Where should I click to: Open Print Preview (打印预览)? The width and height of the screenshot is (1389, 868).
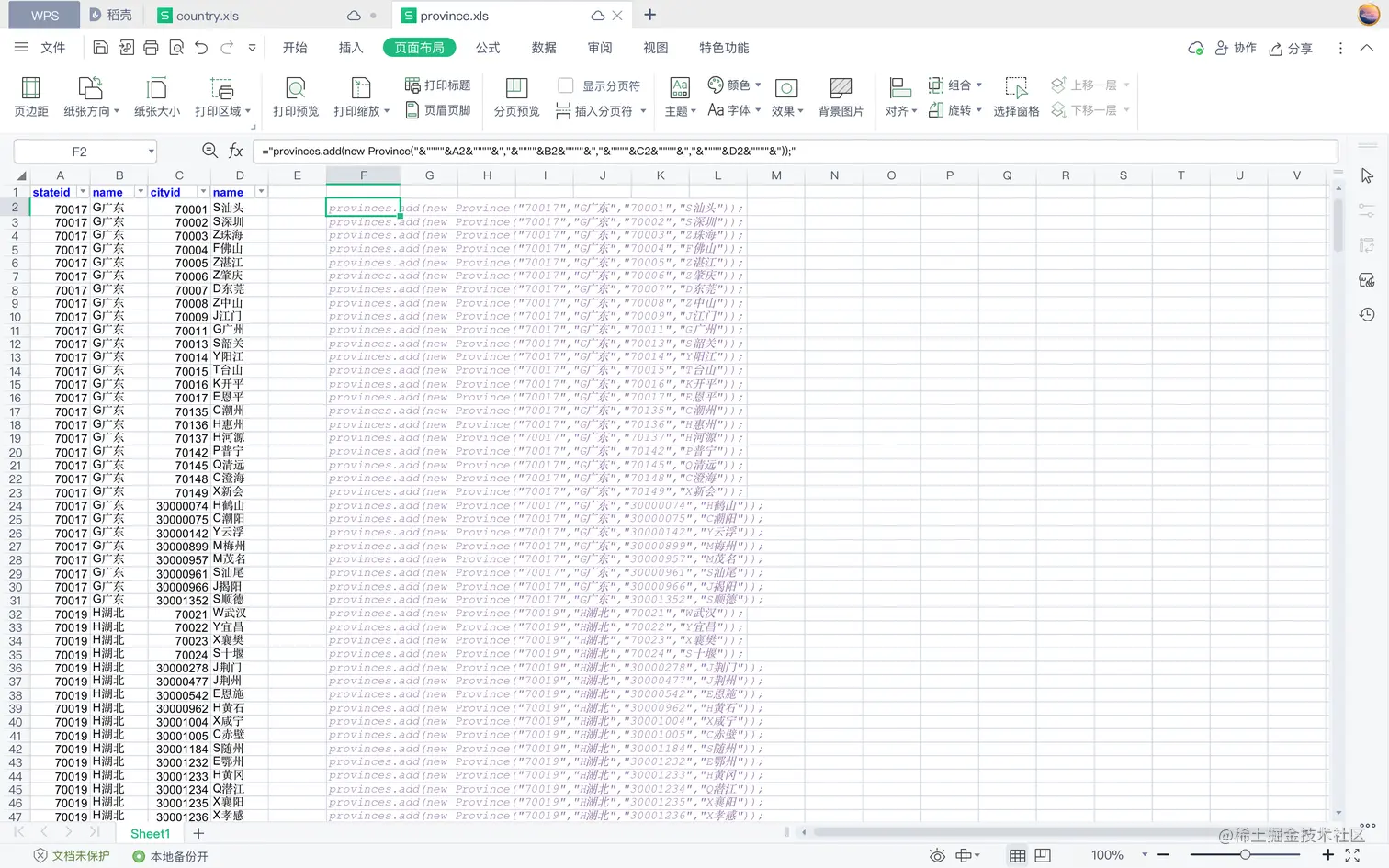[296, 96]
